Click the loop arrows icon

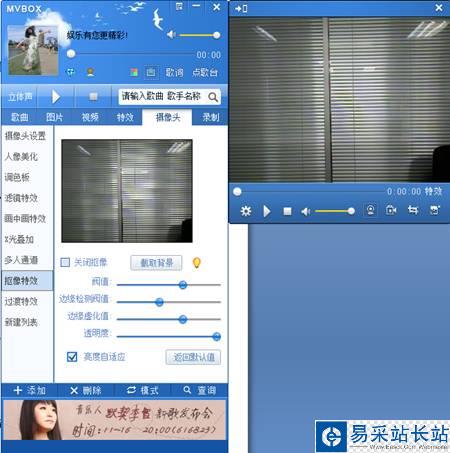[x=413, y=210]
